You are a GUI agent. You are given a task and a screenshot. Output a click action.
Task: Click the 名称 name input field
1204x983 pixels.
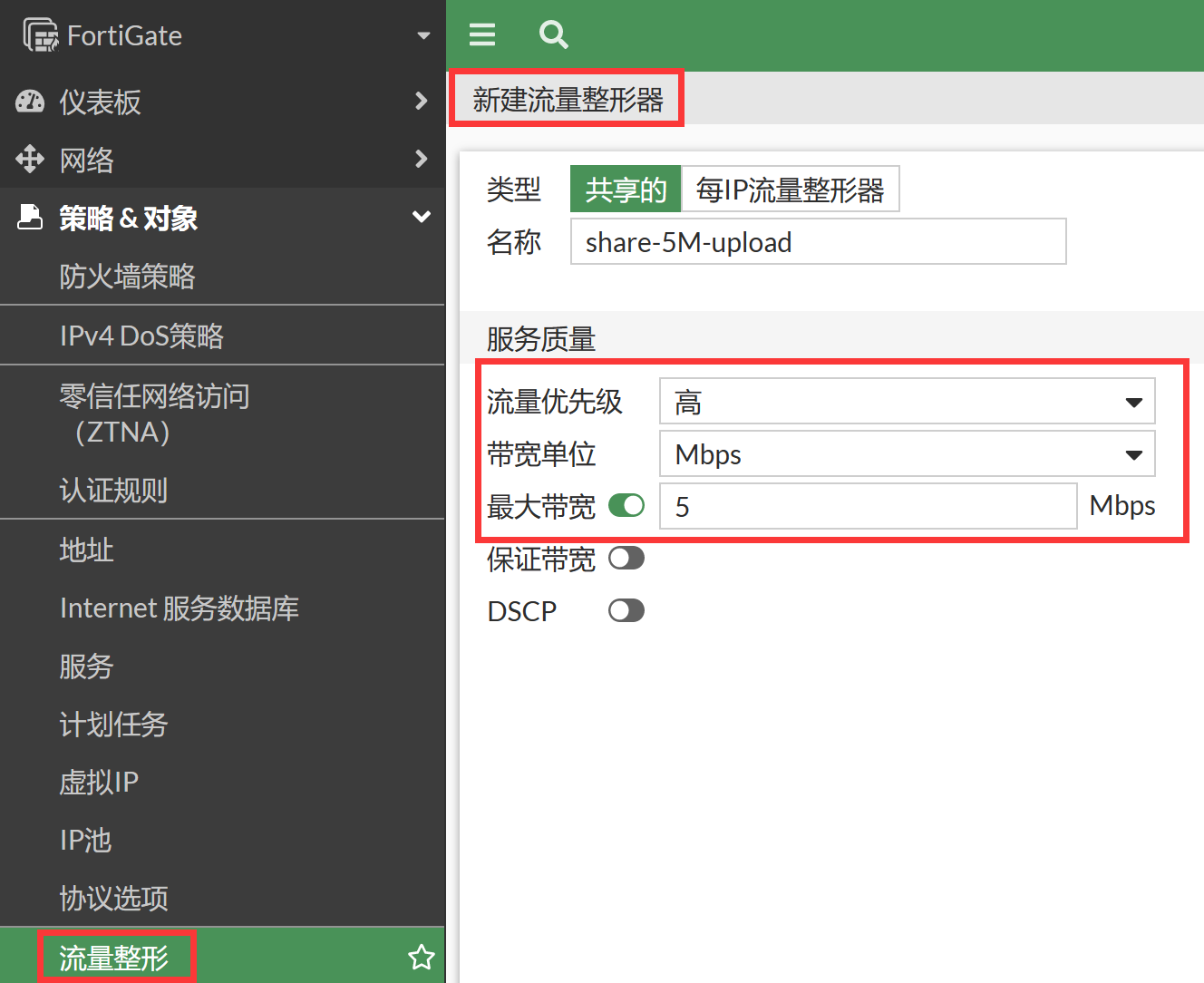tap(818, 242)
